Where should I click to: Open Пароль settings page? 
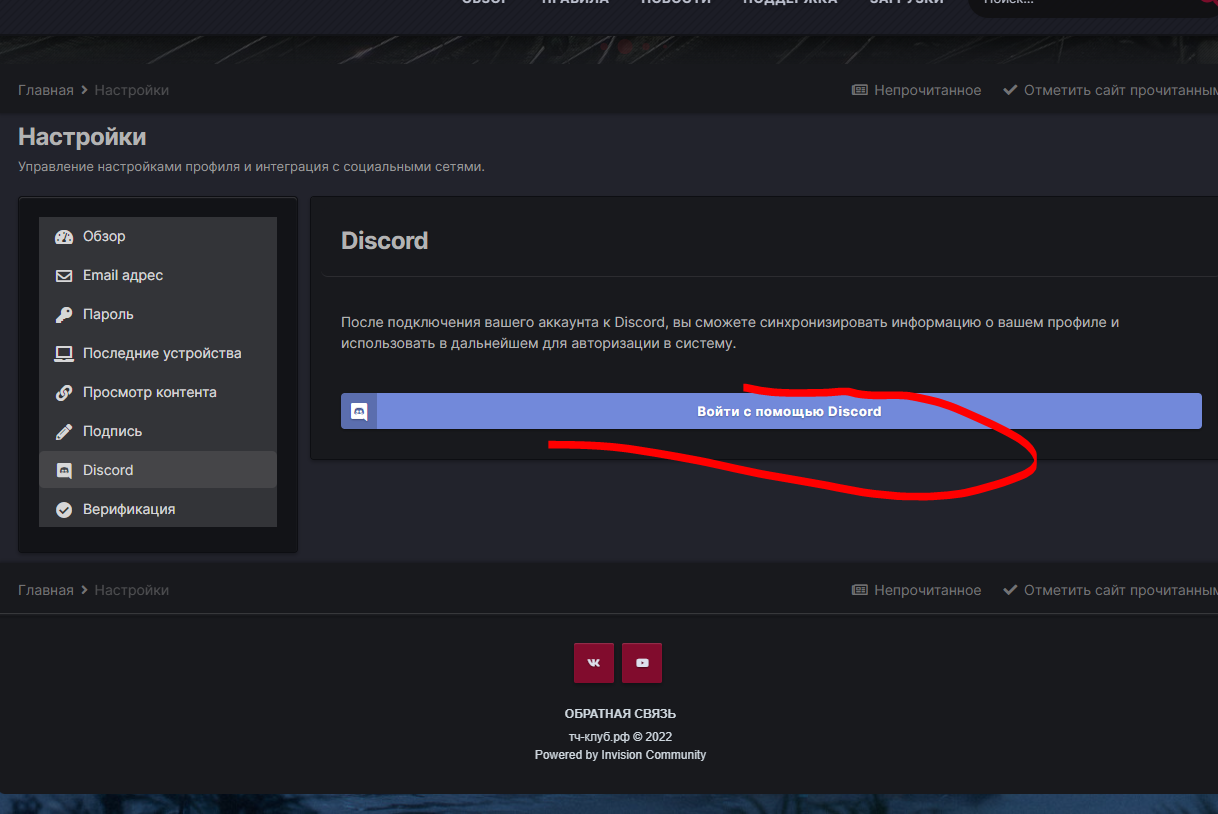108,315
